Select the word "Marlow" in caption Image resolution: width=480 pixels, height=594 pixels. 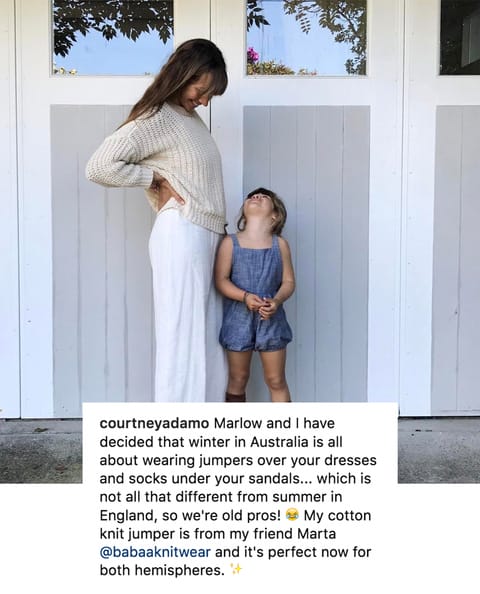click(x=238, y=423)
